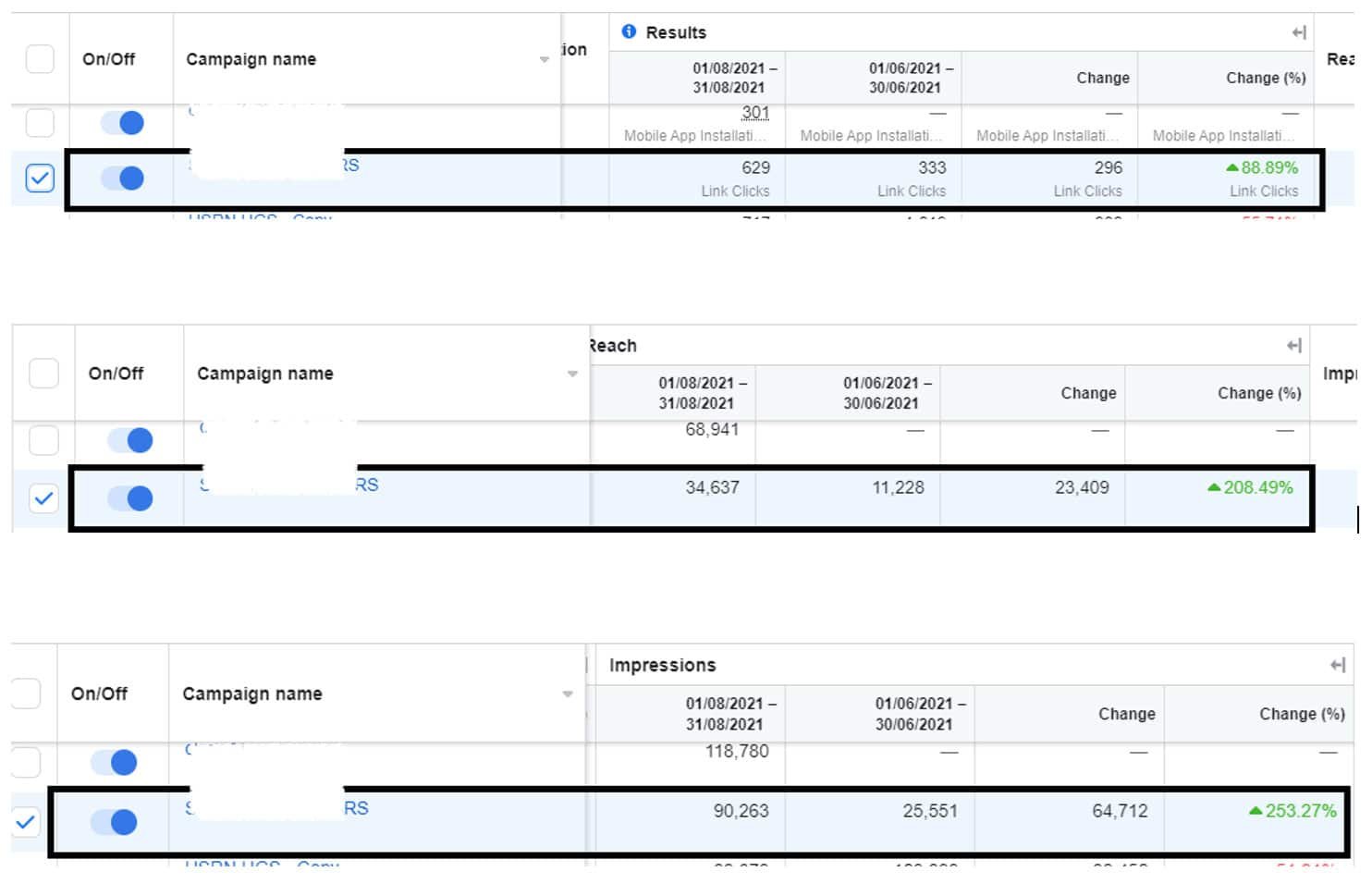Open campaign link ending RS in Impressions table

[x=356, y=809]
